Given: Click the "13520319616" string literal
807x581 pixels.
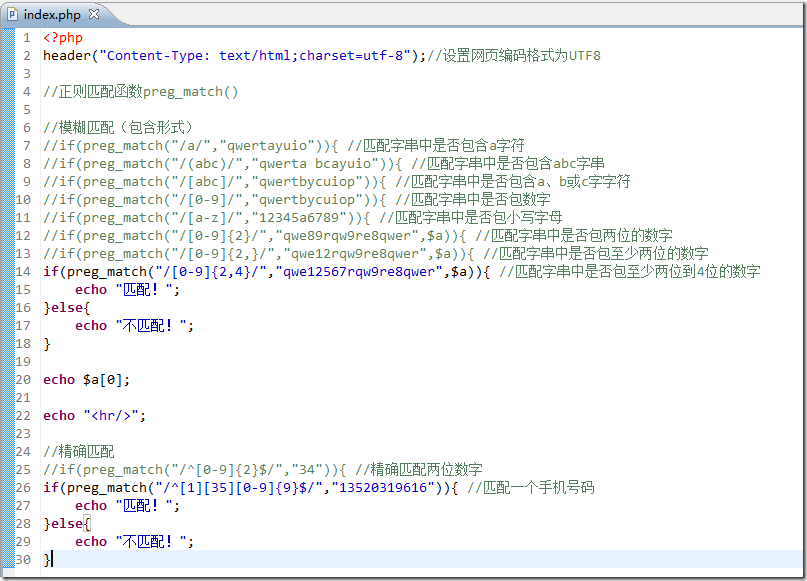Looking at the screenshot, I should pyautogui.click(x=383, y=487).
